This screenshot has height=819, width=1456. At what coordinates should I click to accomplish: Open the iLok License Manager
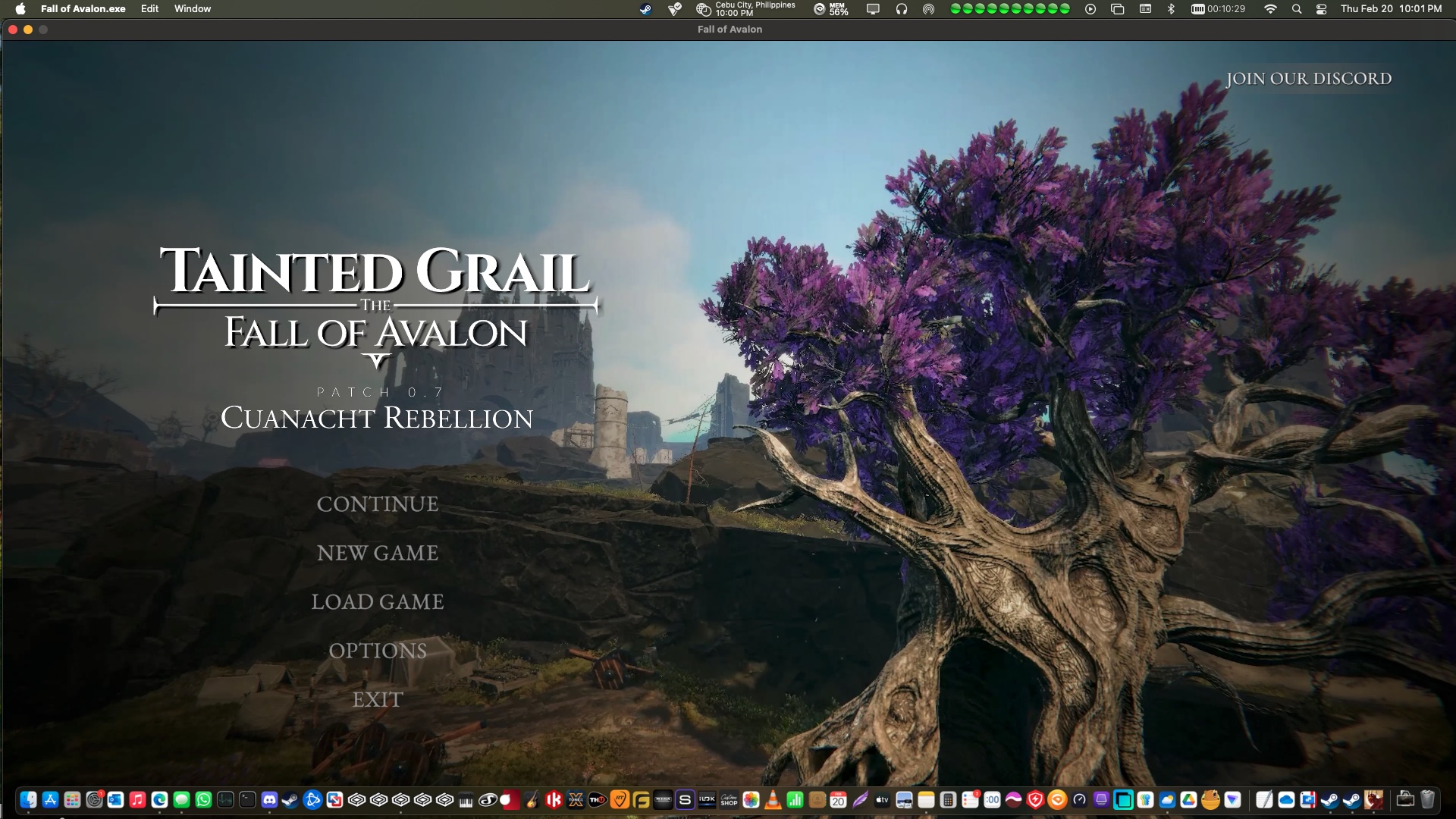tap(705, 800)
